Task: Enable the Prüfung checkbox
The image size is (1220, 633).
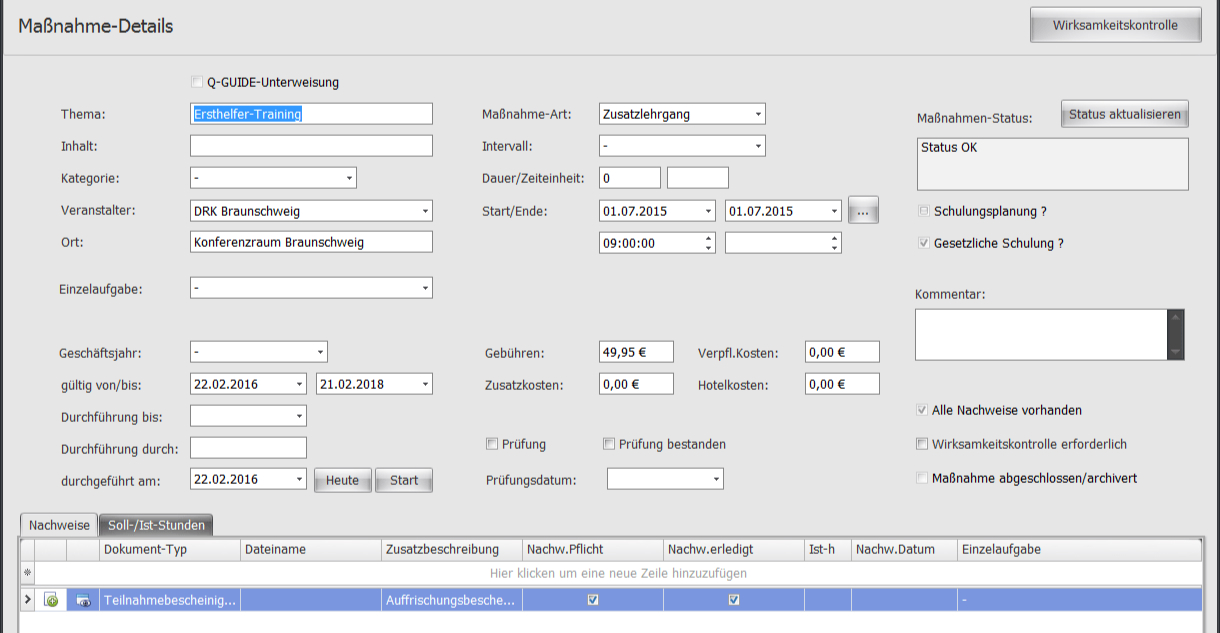Action: pyautogui.click(x=492, y=444)
